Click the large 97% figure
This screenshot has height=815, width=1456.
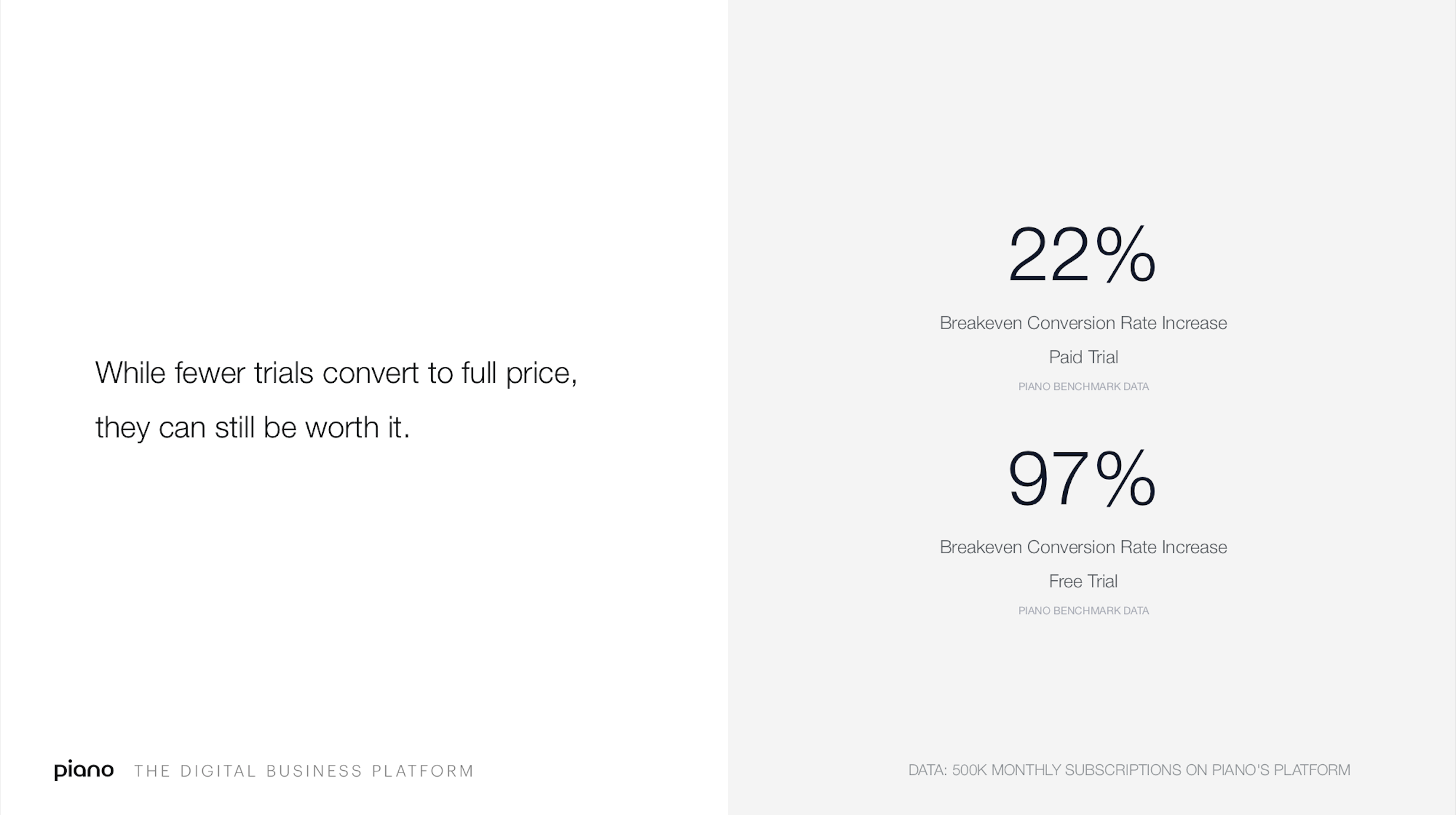[x=1083, y=478]
